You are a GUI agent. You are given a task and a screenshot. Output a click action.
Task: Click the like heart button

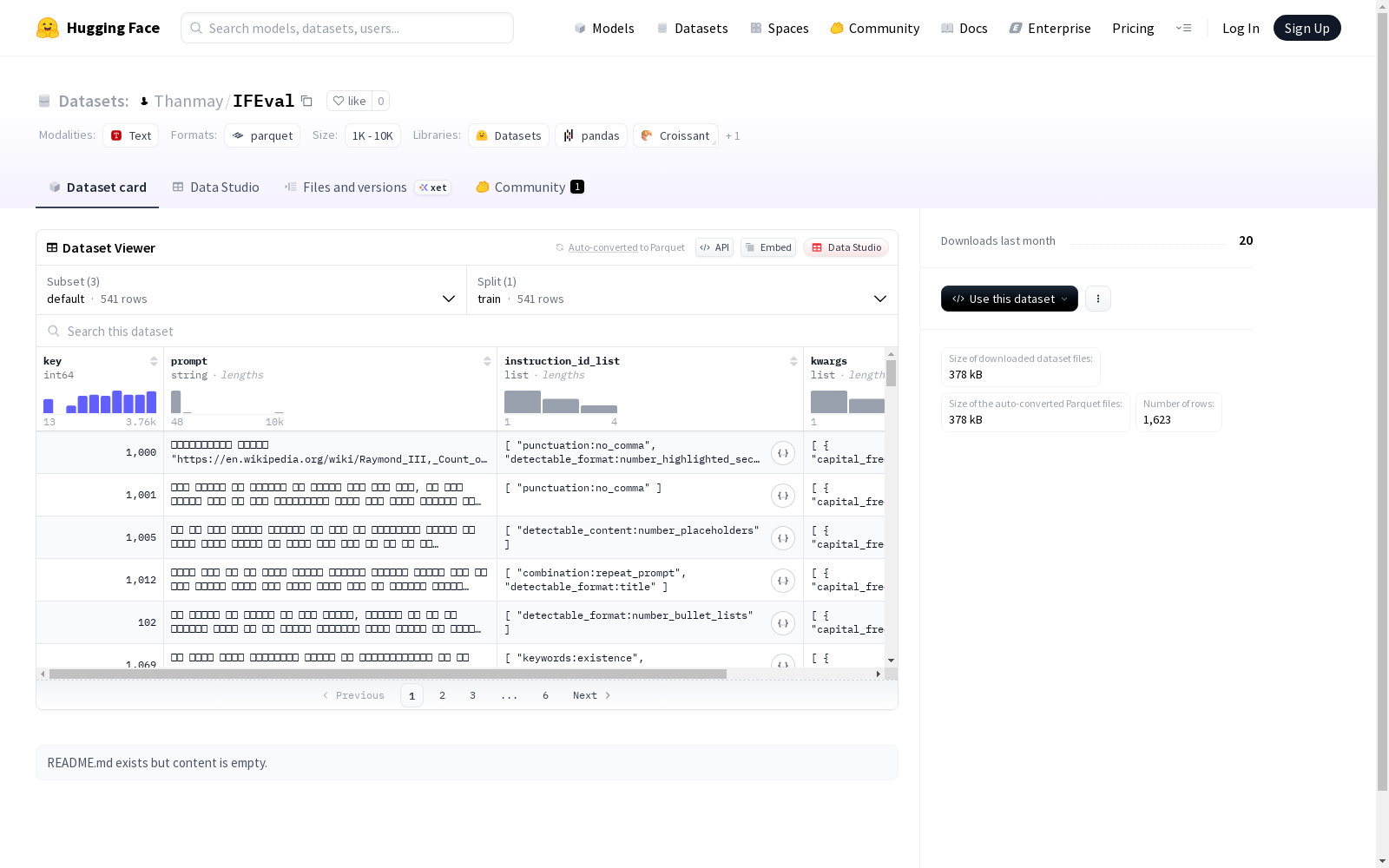(x=349, y=101)
